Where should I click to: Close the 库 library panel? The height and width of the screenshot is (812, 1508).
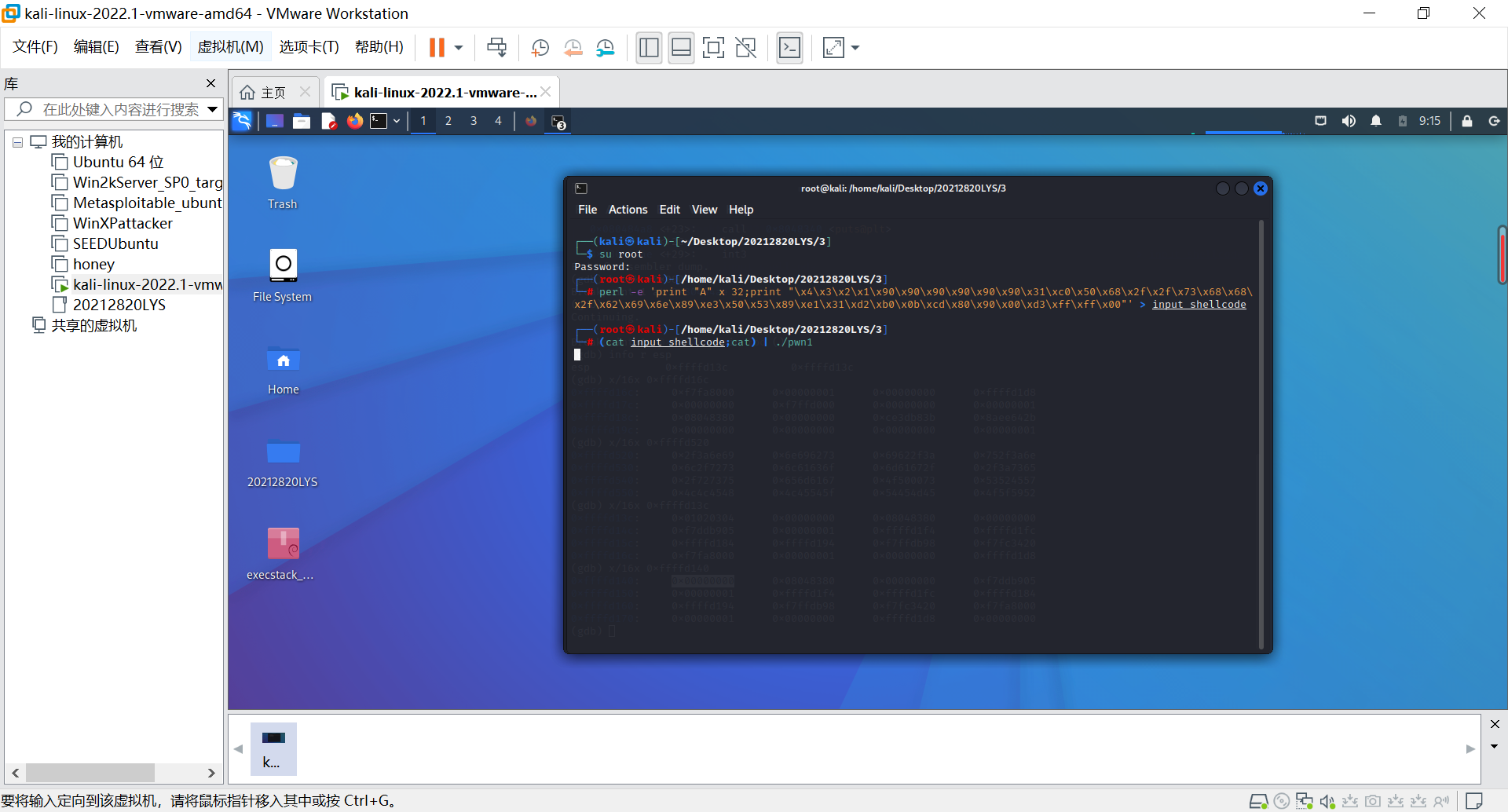(x=210, y=83)
